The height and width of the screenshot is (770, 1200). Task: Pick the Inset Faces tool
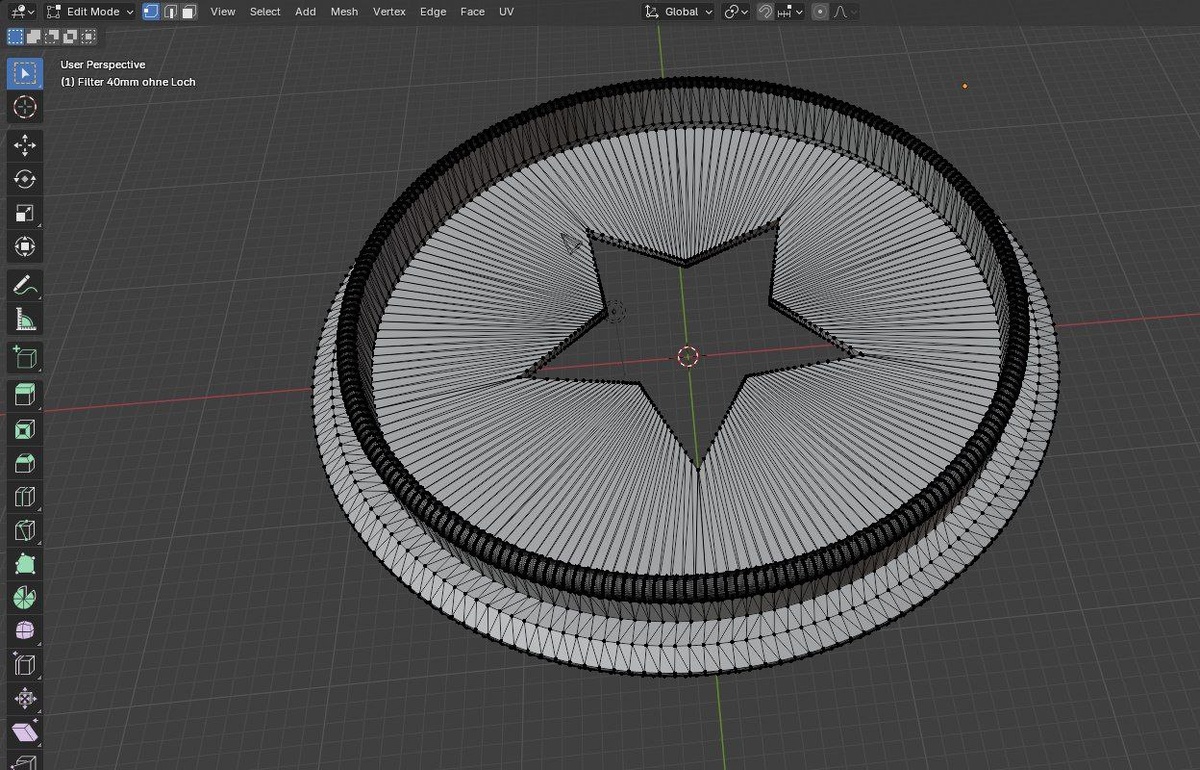25,430
